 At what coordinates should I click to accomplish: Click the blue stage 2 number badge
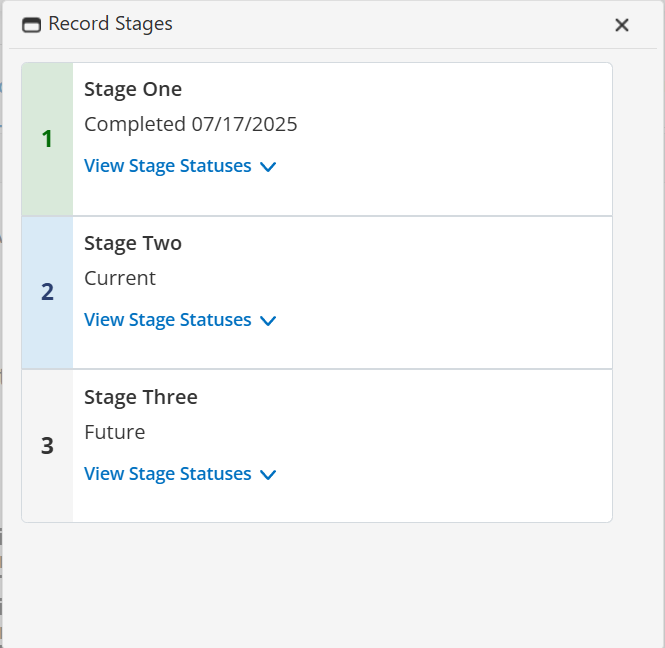[x=47, y=292]
